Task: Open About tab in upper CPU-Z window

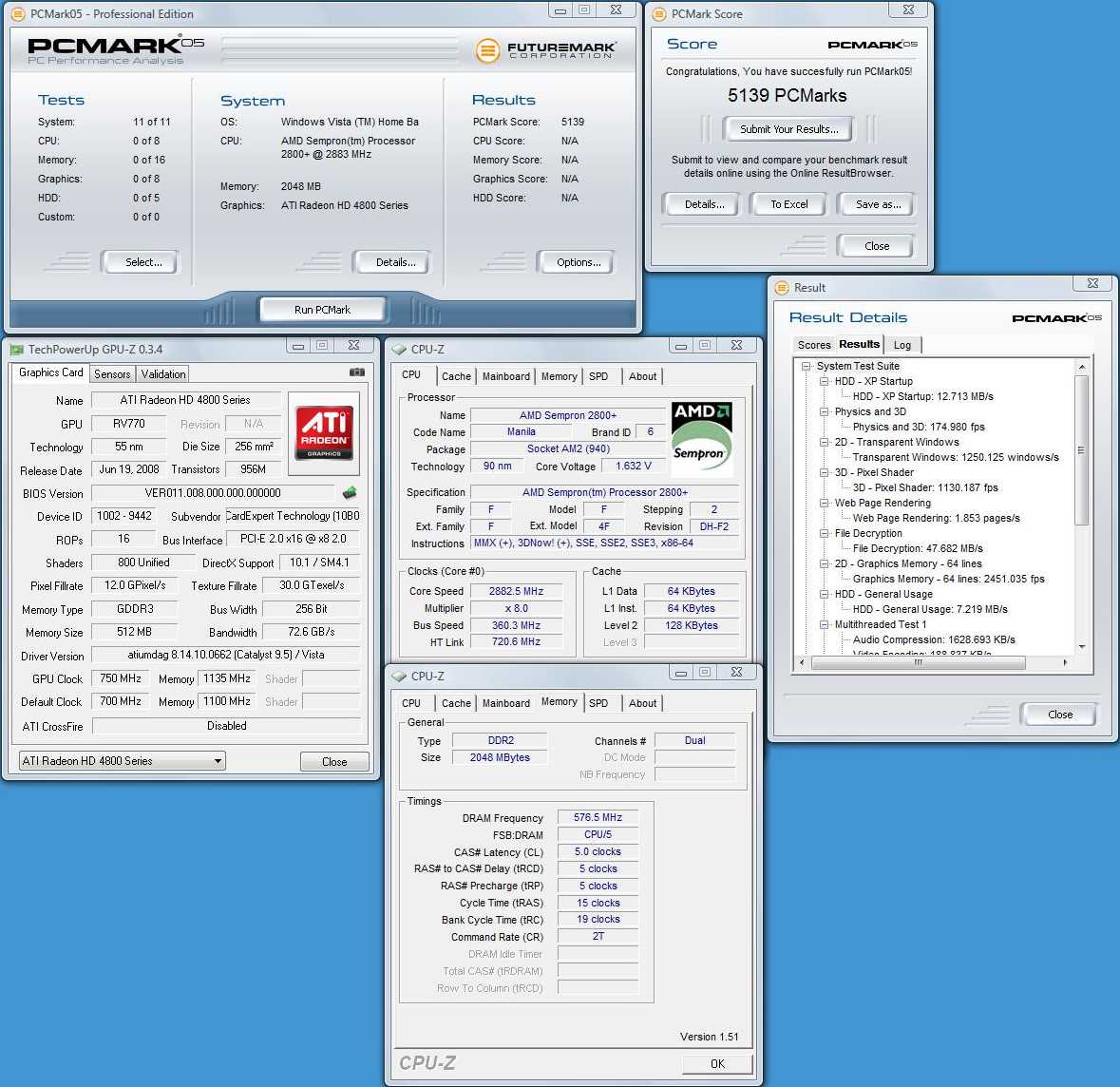Action: click(642, 376)
